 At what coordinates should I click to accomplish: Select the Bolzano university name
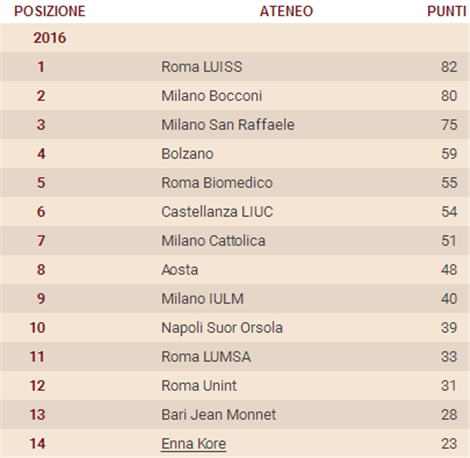click(x=187, y=154)
